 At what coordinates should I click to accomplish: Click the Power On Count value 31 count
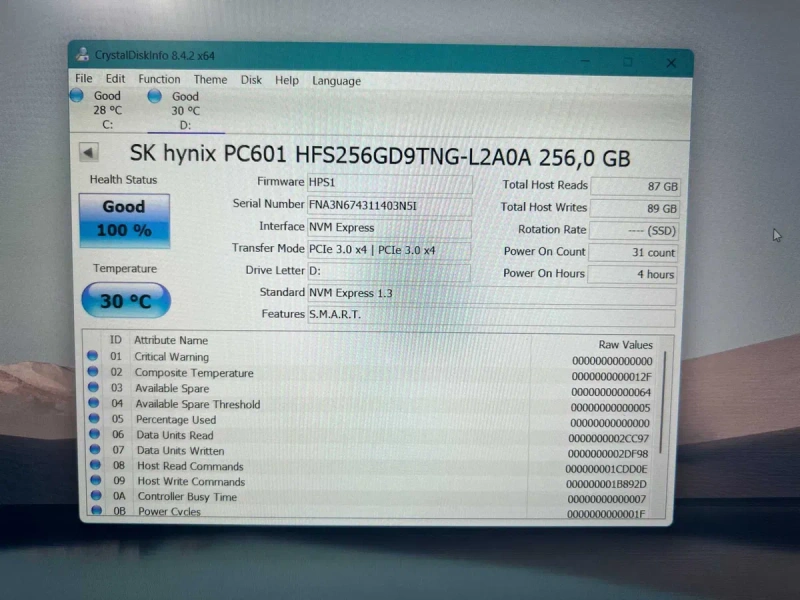point(633,253)
